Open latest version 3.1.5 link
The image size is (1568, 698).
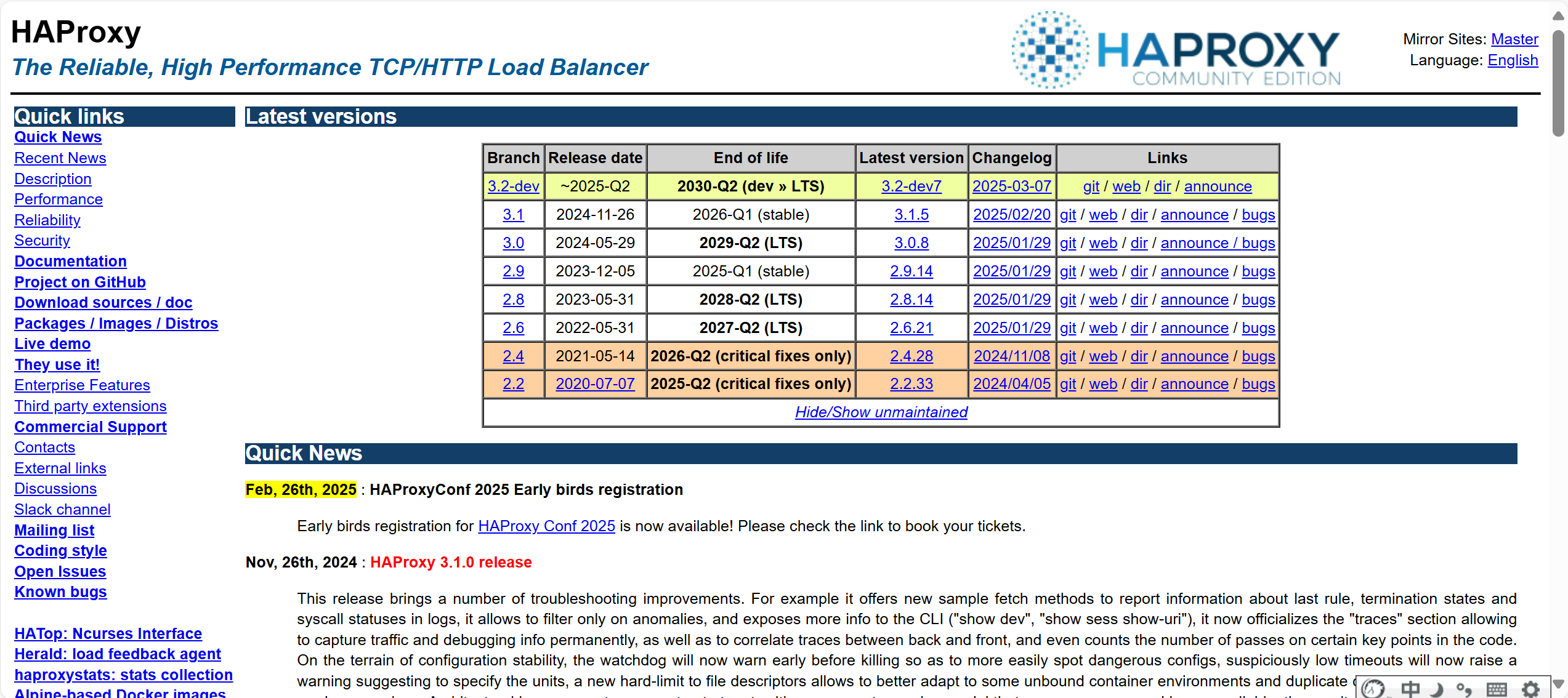911,215
